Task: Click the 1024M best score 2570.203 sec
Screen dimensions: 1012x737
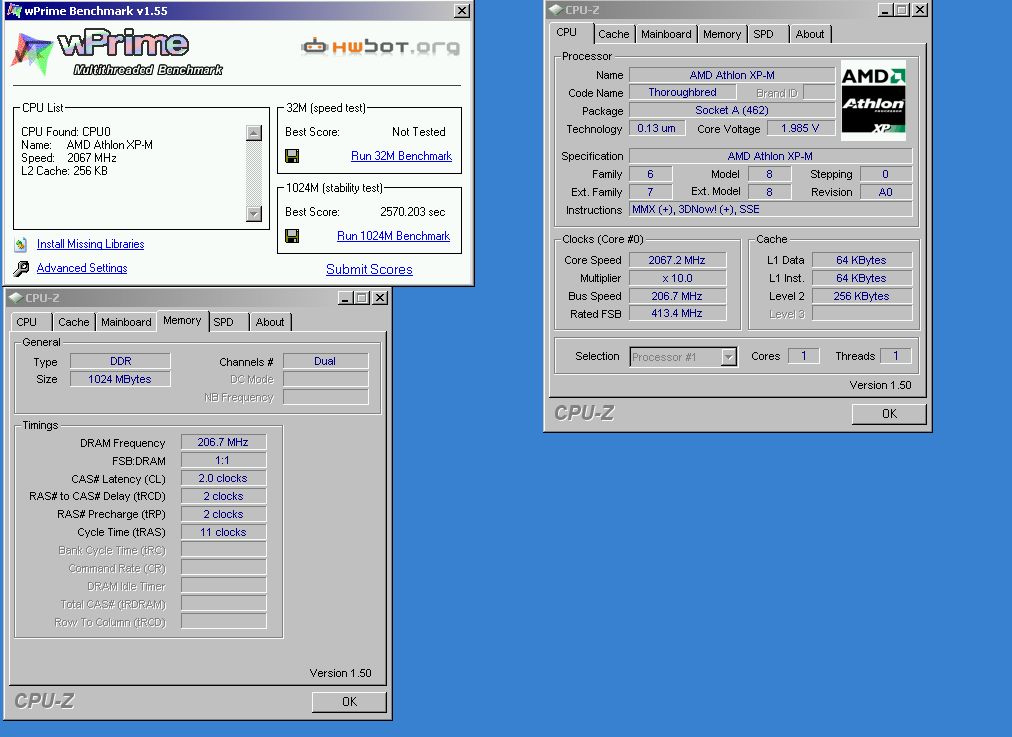Action: pos(412,212)
